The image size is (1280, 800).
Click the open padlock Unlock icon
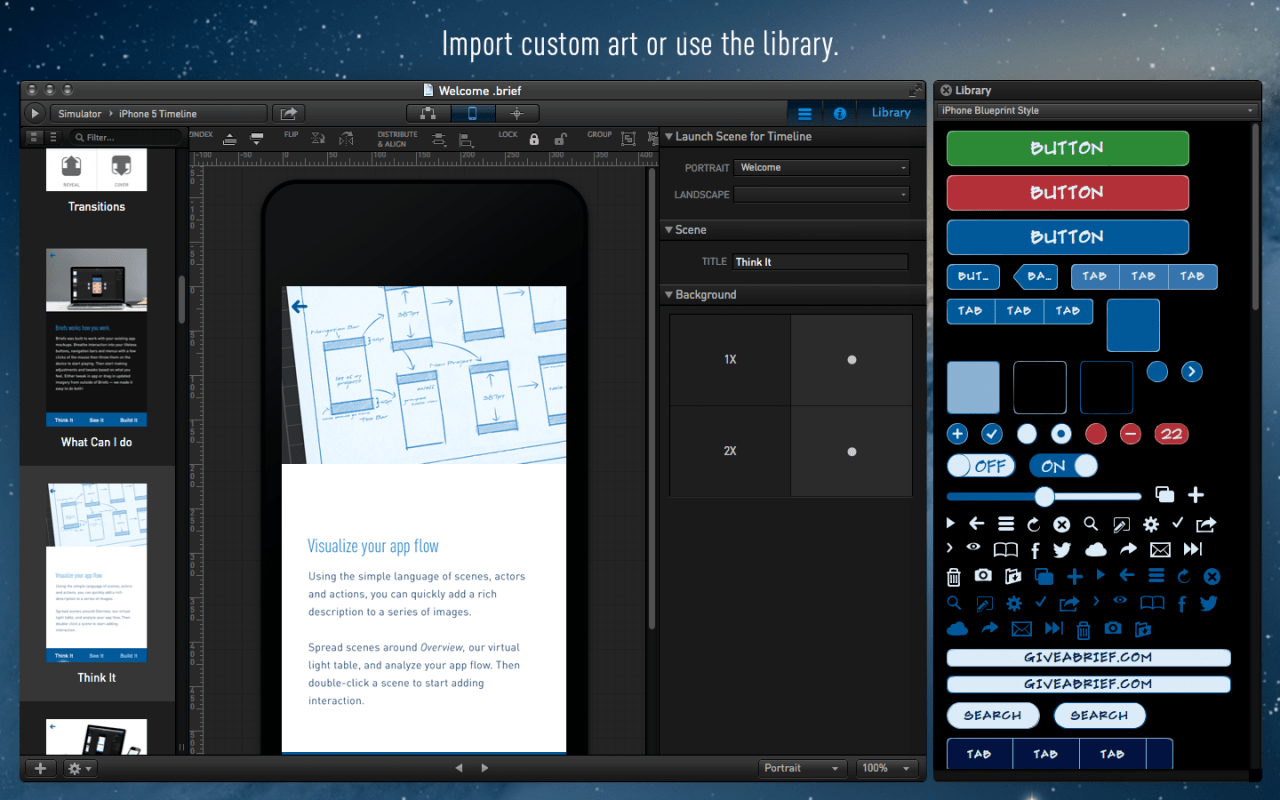click(561, 140)
